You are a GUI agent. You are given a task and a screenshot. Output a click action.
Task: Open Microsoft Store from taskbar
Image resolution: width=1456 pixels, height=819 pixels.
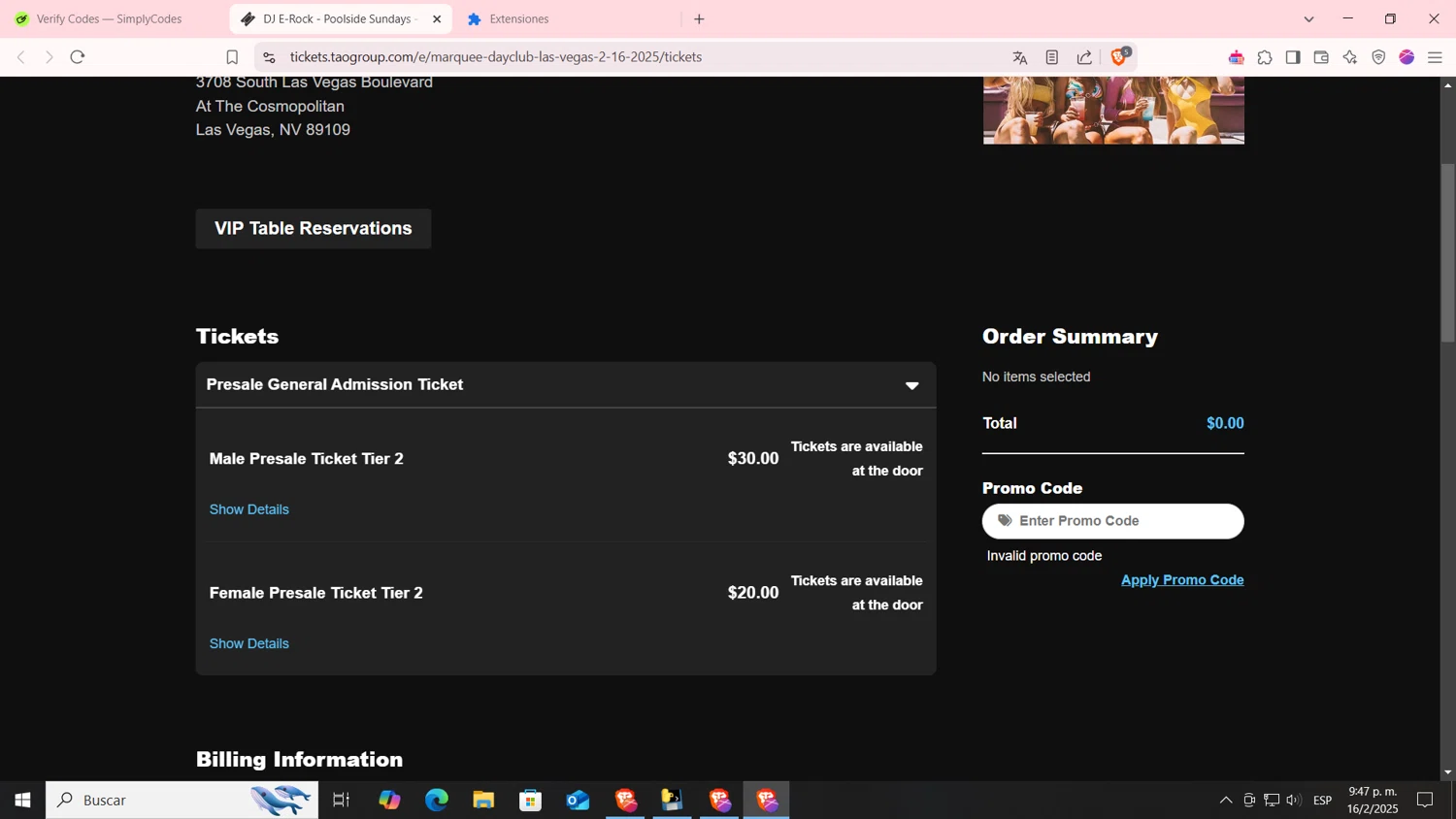pos(531,800)
